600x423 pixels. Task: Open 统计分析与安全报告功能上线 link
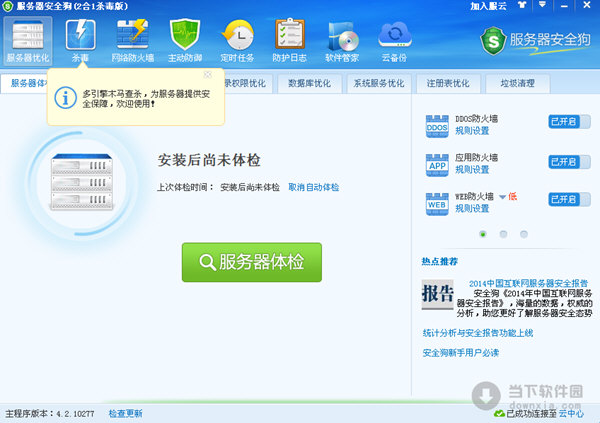pyautogui.click(x=478, y=333)
